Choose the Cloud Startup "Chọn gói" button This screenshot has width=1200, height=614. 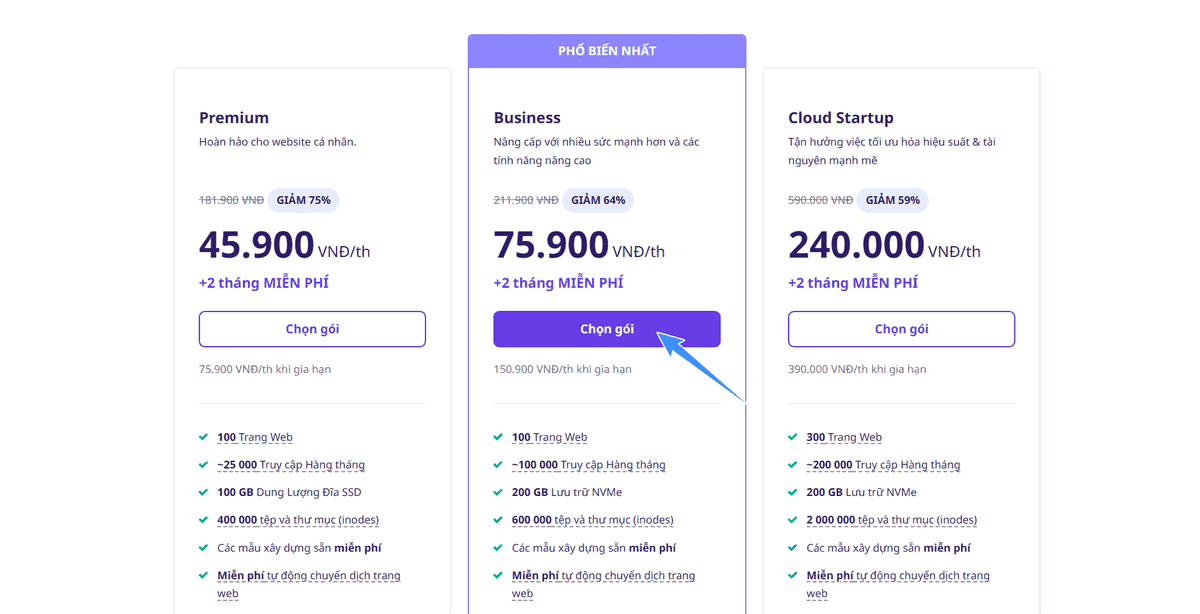(x=901, y=329)
